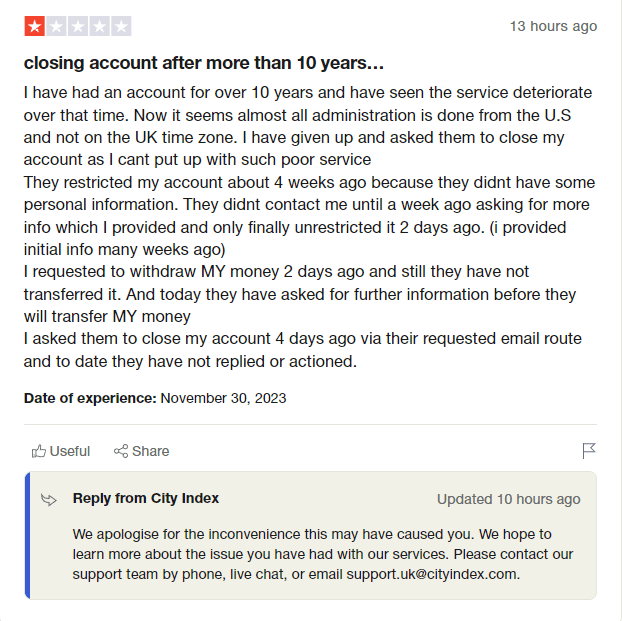Click the filled red first star
This screenshot has height=621, width=622.
tap(34, 26)
